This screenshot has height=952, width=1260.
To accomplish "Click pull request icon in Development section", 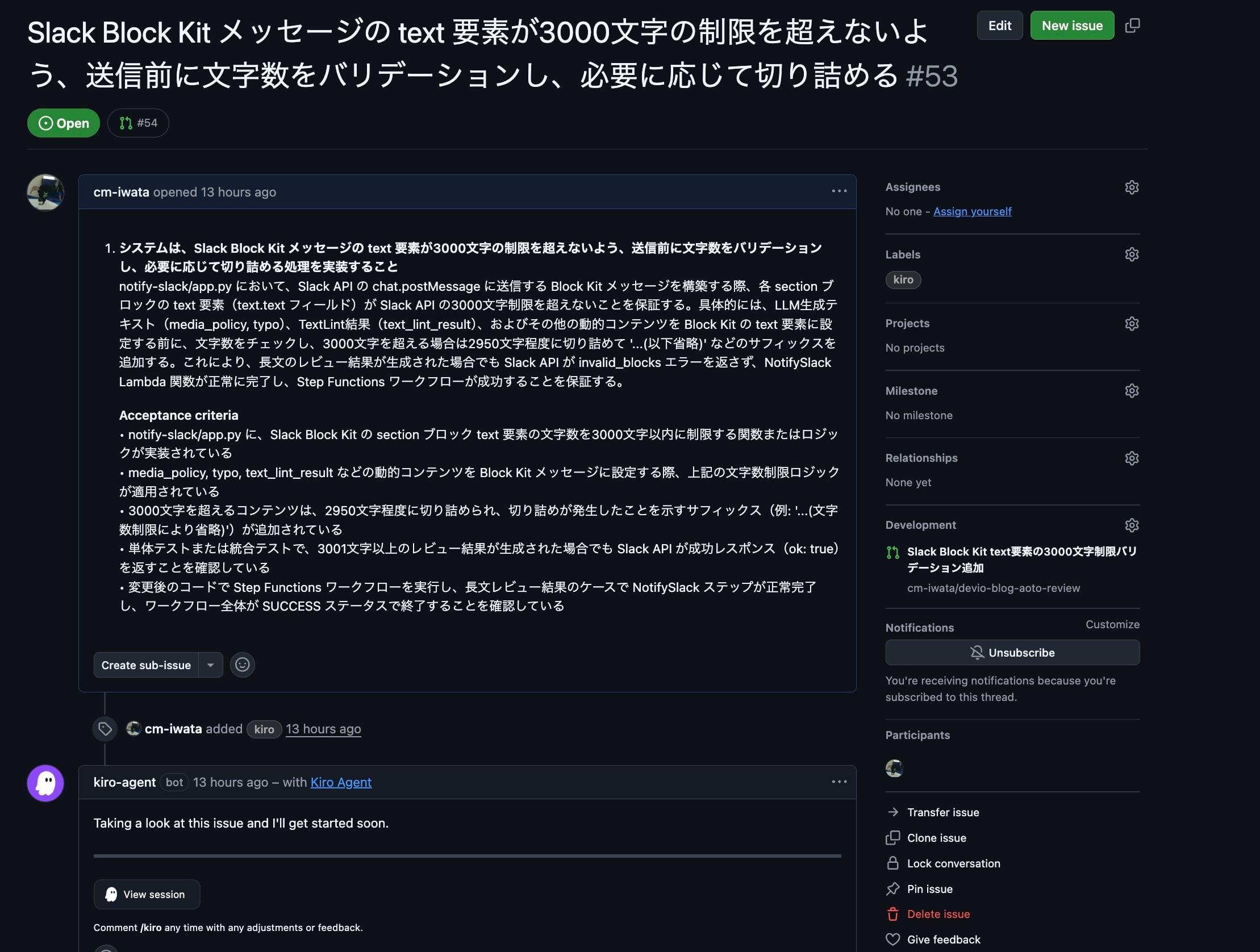I will pyautogui.click(x=892, y=552).
